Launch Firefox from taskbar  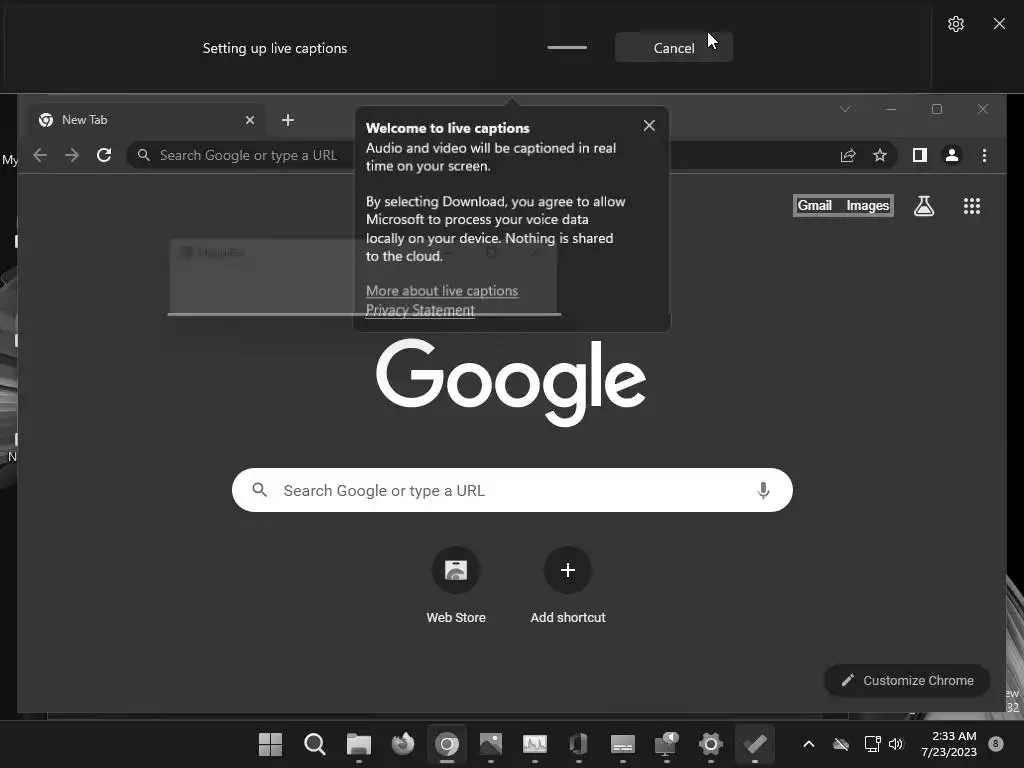[x=402, y=744]
